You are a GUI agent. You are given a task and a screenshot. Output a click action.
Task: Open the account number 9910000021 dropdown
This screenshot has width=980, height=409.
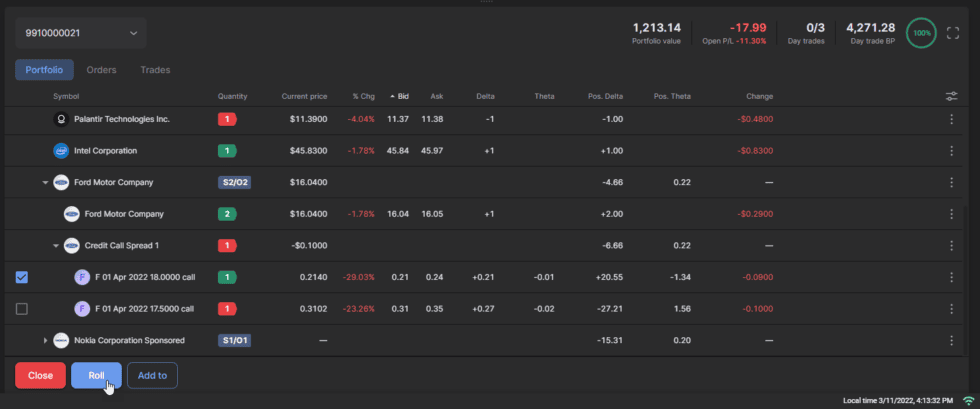pos(81,33)
